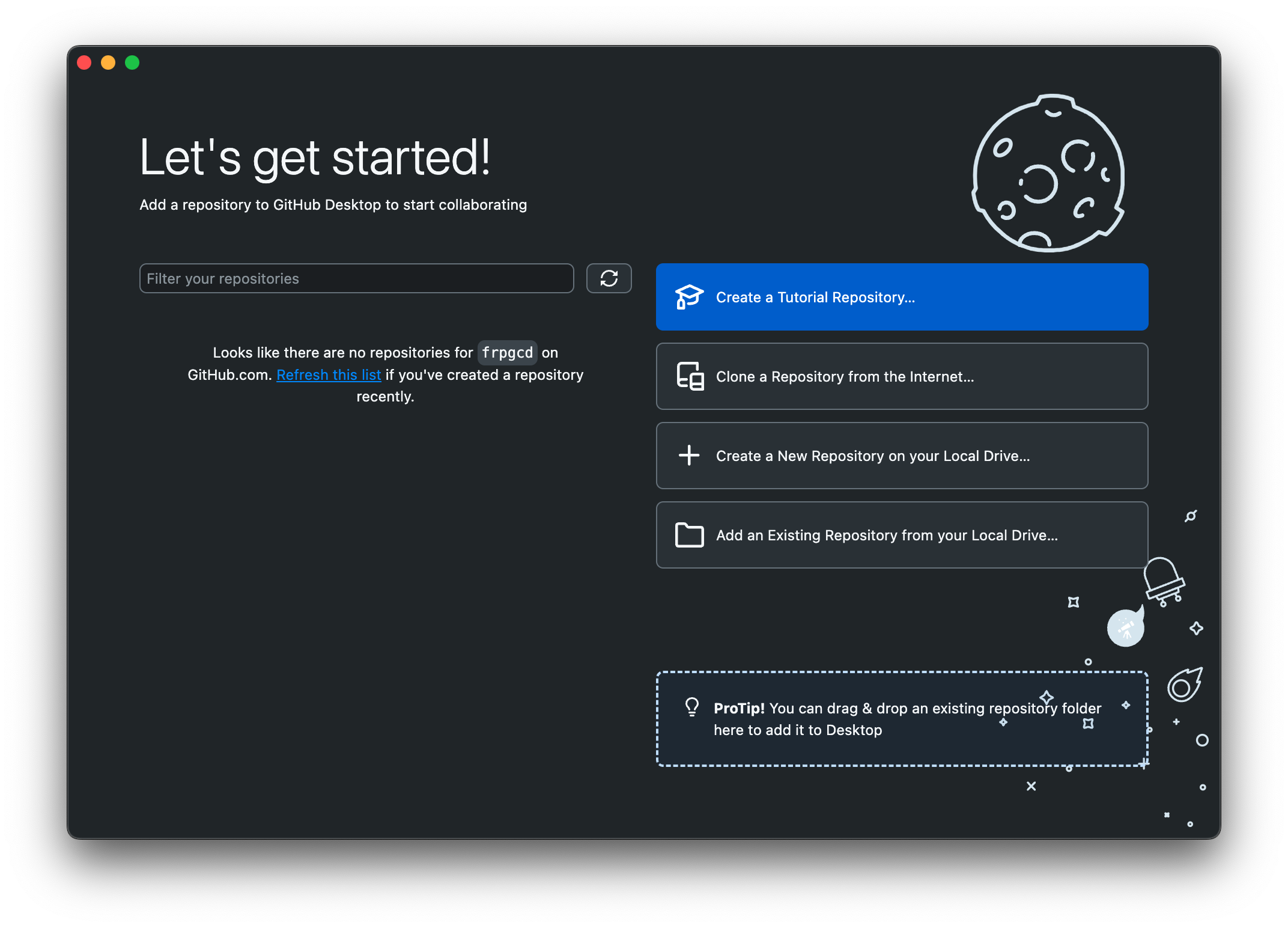Click the plus icon for new repository
The image size is (1288, 928).
click(689, 456)
